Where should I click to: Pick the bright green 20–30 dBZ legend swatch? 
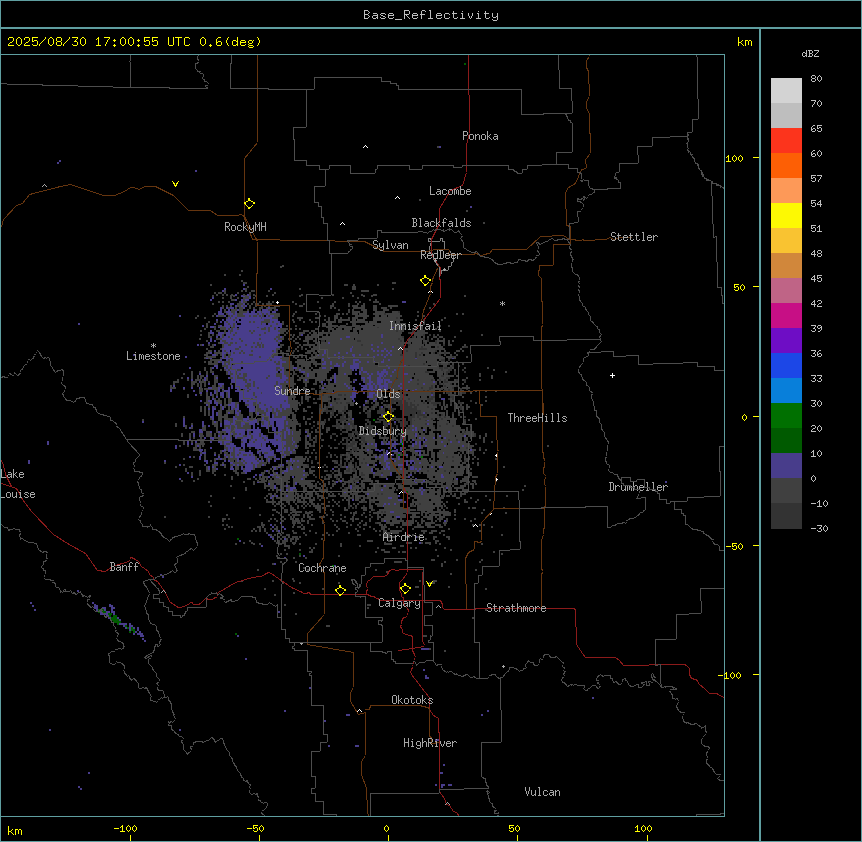(786, 416)
